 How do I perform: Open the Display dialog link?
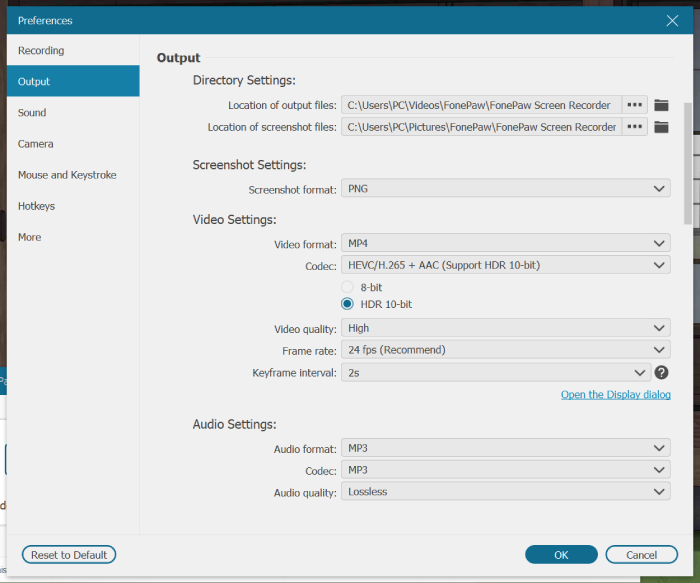tap(616, 395)
